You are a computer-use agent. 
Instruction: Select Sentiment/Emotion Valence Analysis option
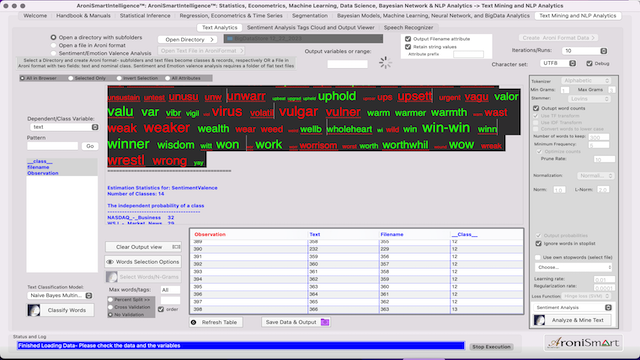(53, 53)
